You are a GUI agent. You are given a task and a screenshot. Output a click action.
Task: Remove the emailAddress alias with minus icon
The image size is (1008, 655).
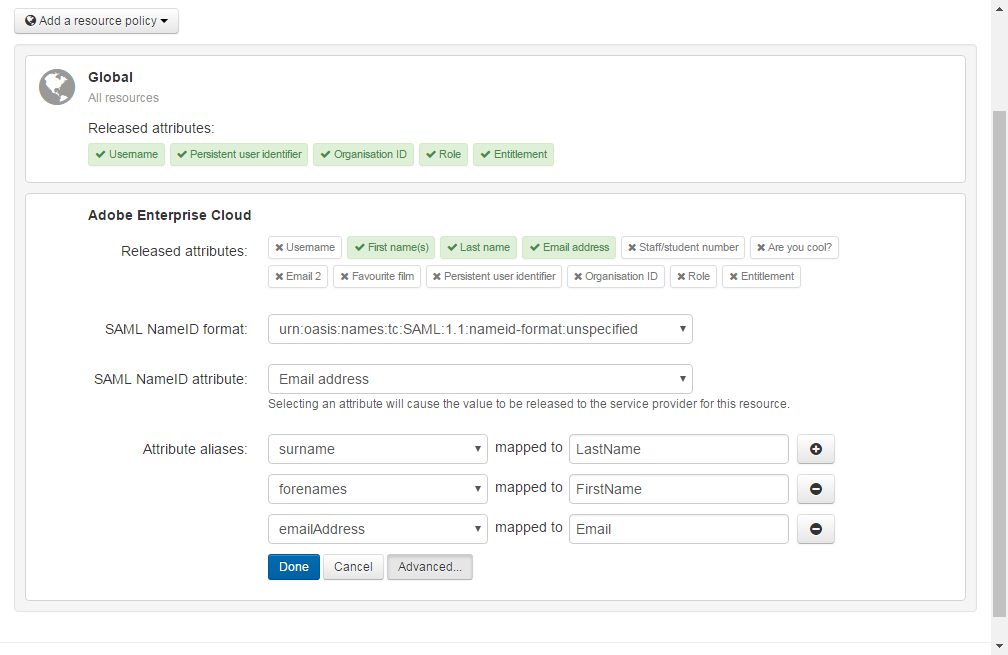(x=815, y=530)
